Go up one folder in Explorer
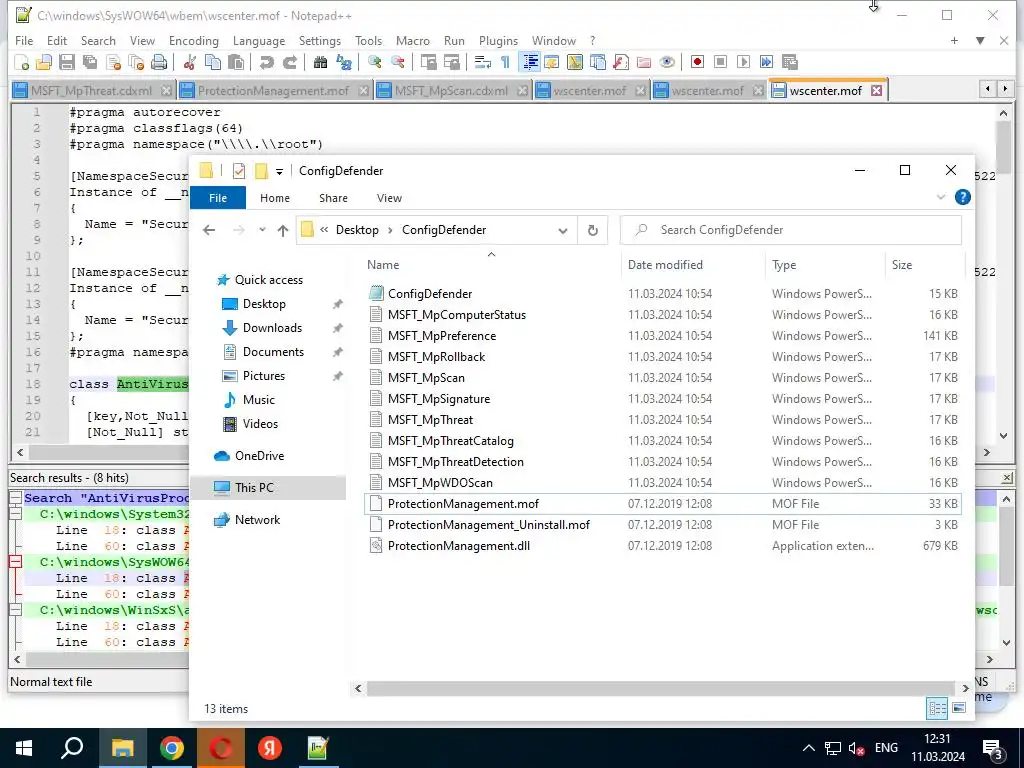The image size is (1024, 768). [x=283, y=230]
